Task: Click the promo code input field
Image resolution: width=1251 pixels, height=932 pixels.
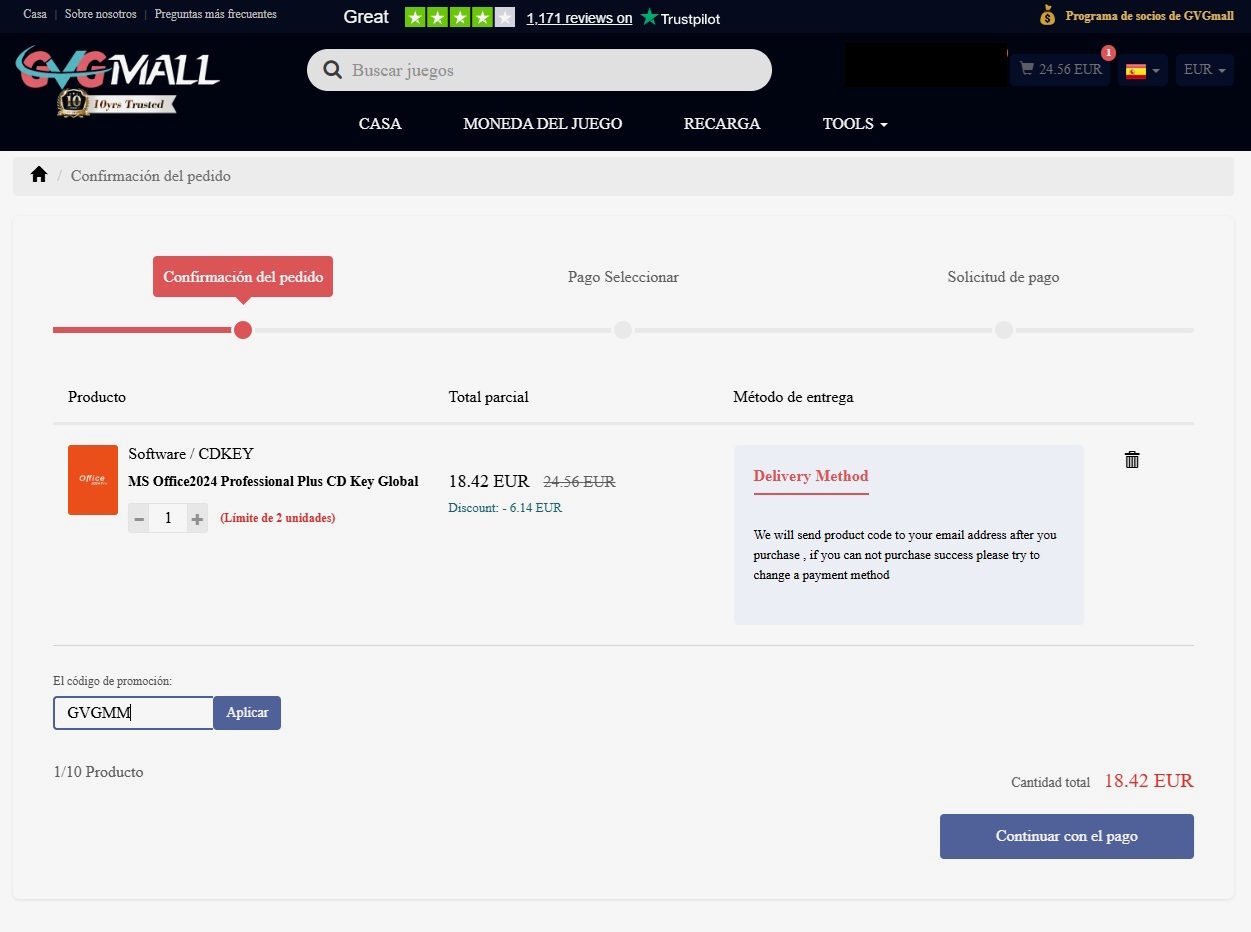Action: (133, 713)
